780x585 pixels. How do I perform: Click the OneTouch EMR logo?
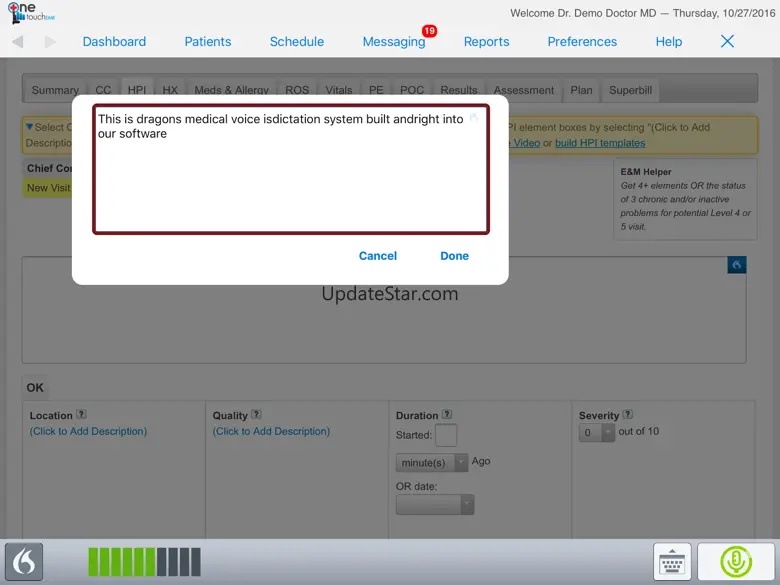click(31, 13)
